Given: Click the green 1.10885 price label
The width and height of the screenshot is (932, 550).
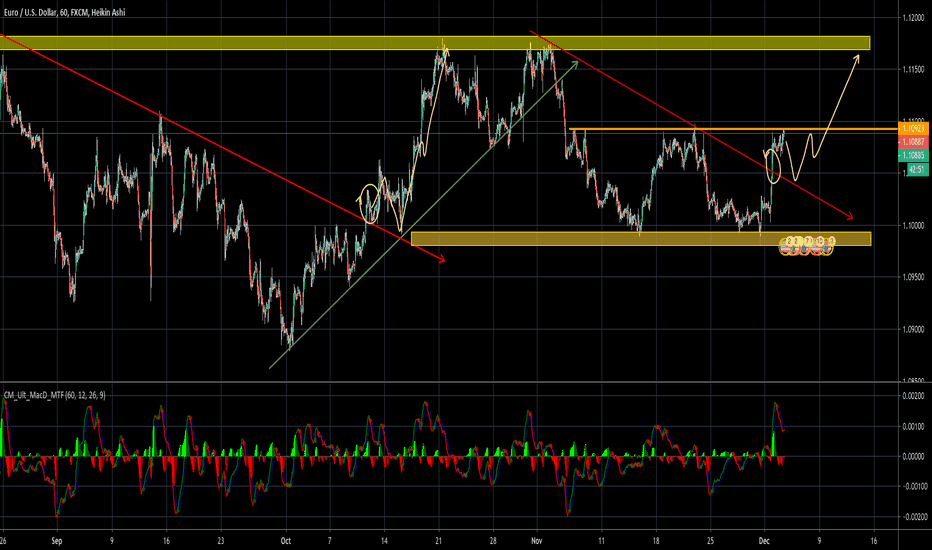Looking at the screenshot, I should (910, 155).
